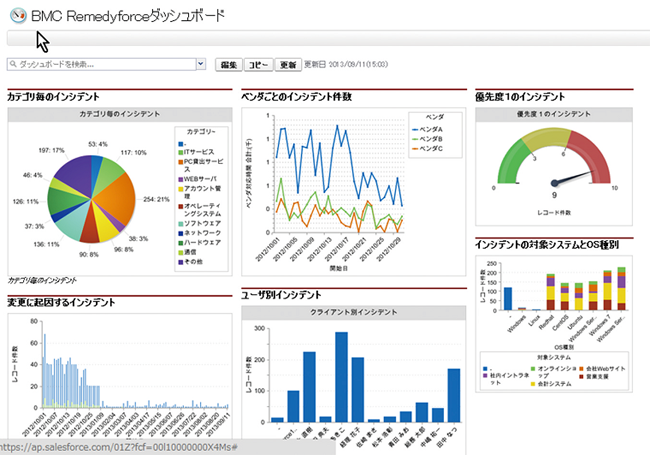Click the 編集 button
650x460 pixels.
[228, 65]
